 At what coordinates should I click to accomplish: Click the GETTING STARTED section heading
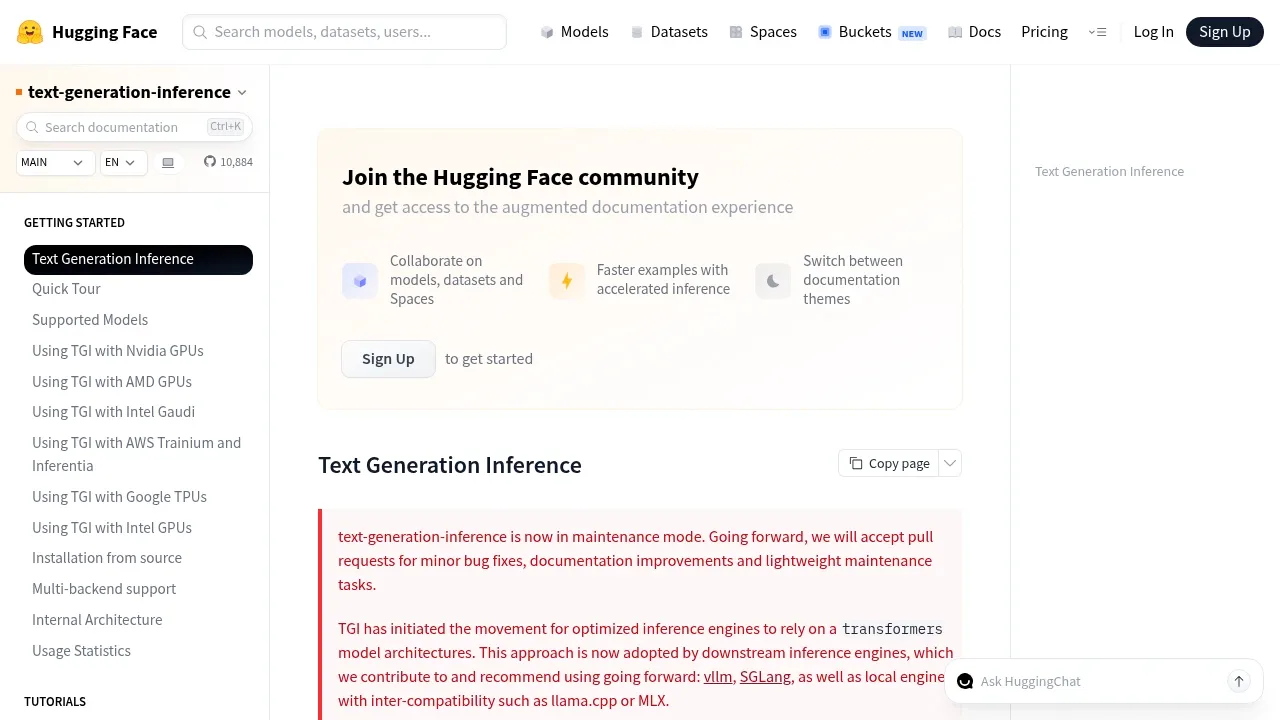(x=74, y=223)
